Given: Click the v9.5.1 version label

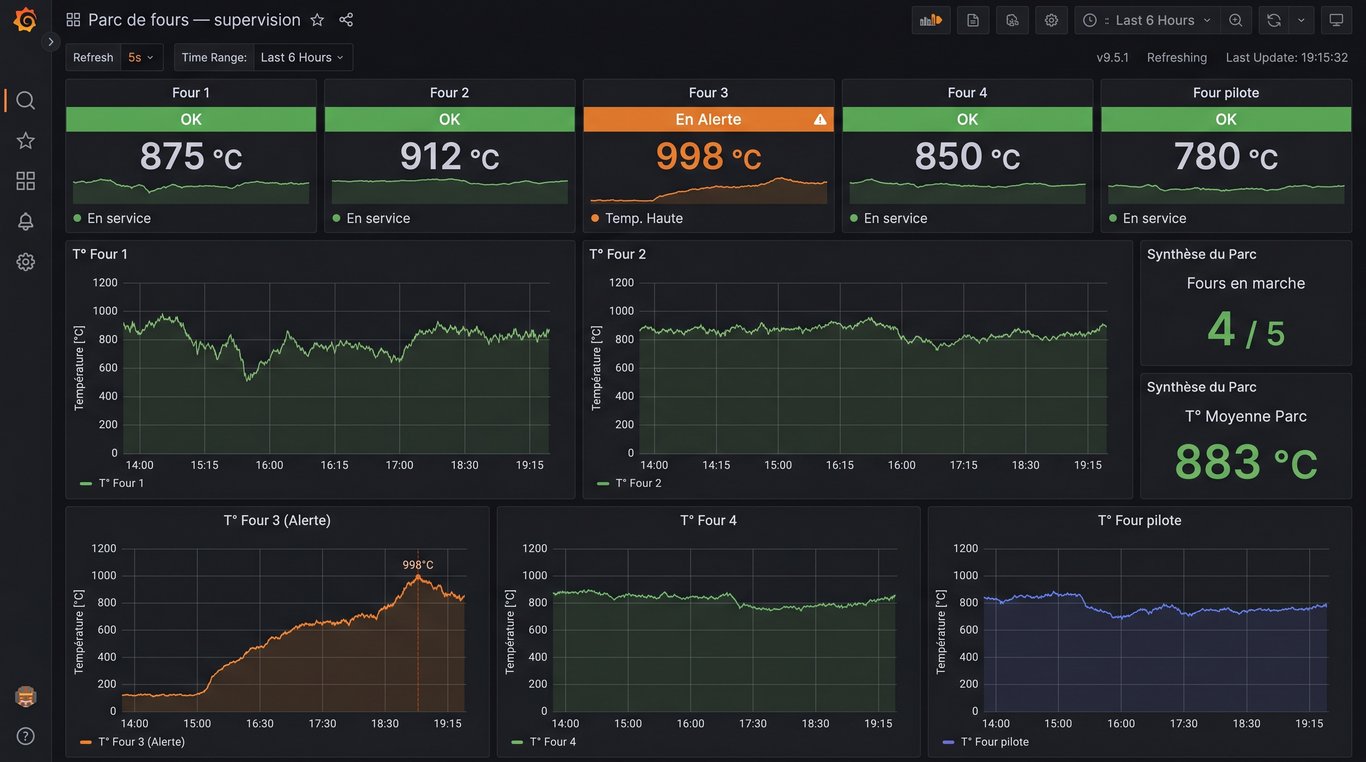Looking at the screenshot, I should (x=1113, y=57).
